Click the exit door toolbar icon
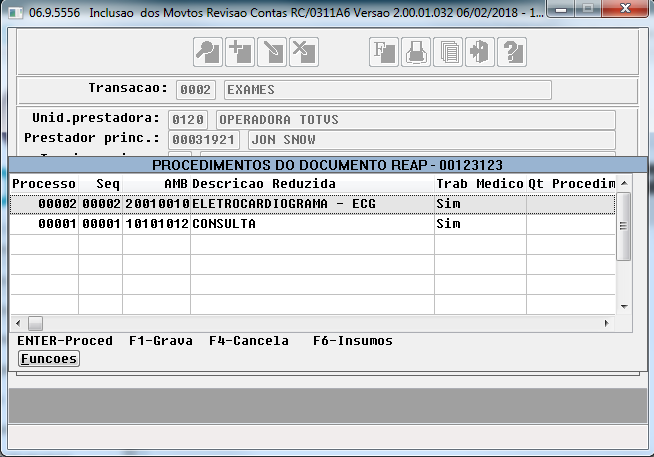Screen dimensions: 654x457 pos(480,52)
